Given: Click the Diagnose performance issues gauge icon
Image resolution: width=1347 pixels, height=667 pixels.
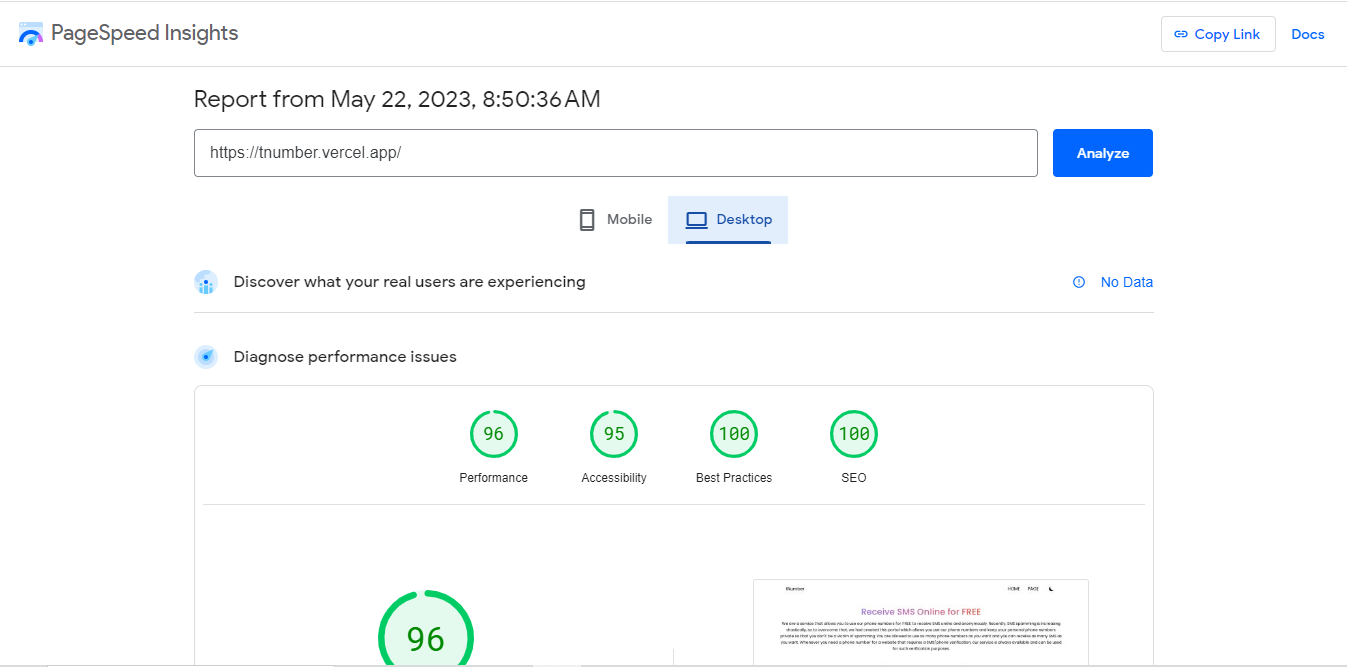Looking at the screenshot, I should pyautogui.click(x=206, y=356).
